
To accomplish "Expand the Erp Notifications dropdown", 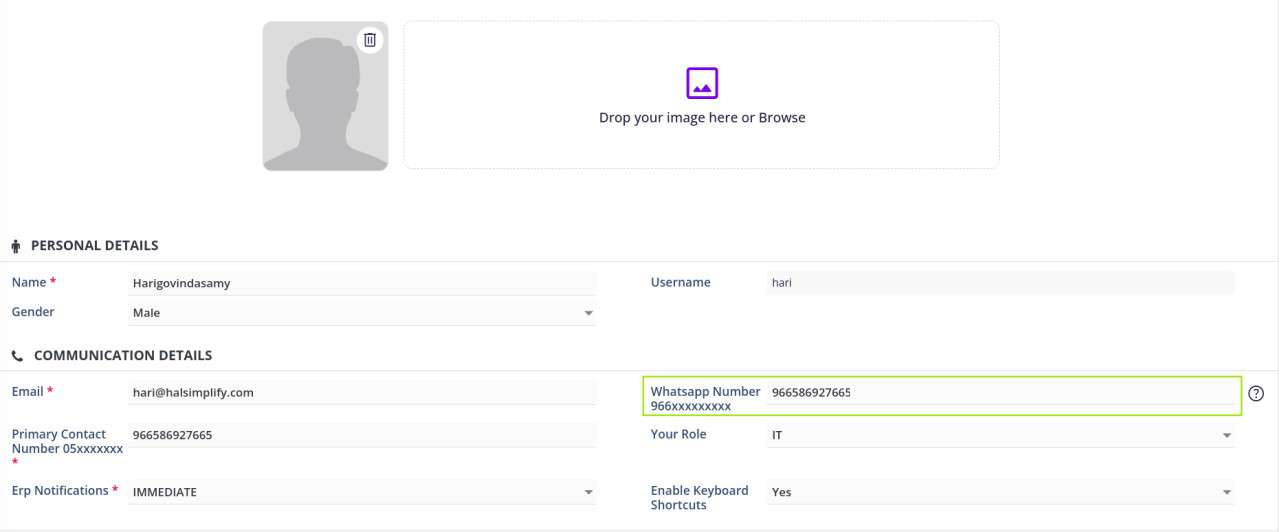I will 588,492.
